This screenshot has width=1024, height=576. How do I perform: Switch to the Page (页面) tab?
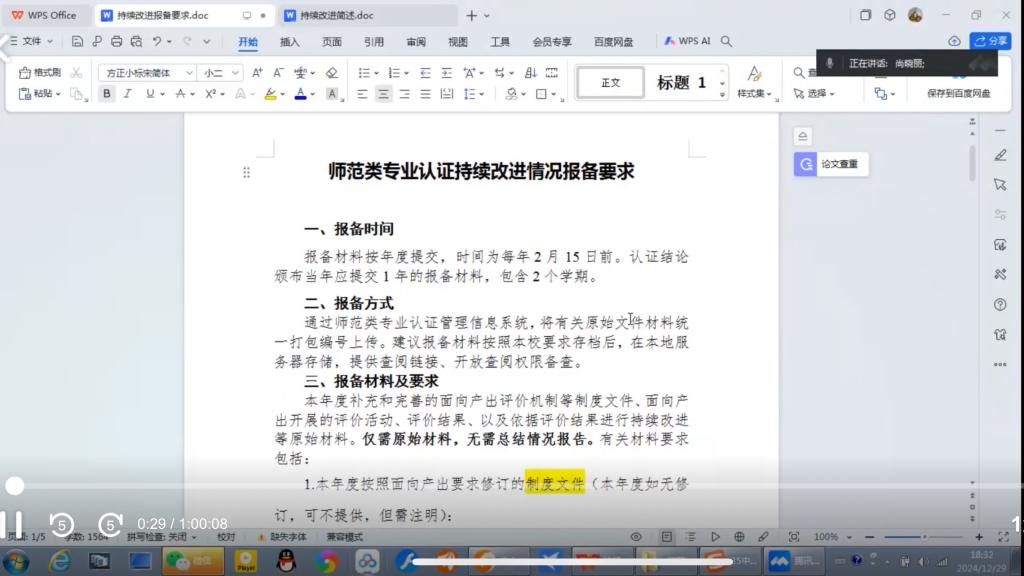(331, 42)
